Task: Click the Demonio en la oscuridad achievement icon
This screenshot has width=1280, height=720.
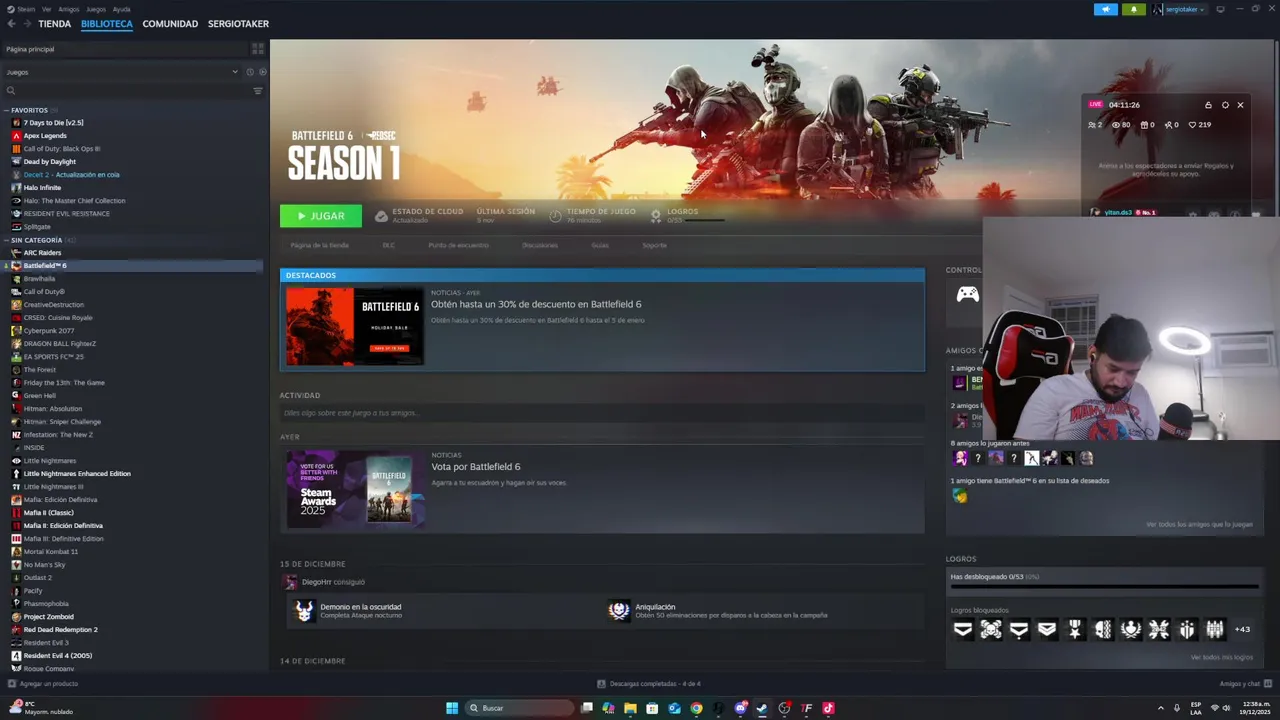Action: point(304,610)
